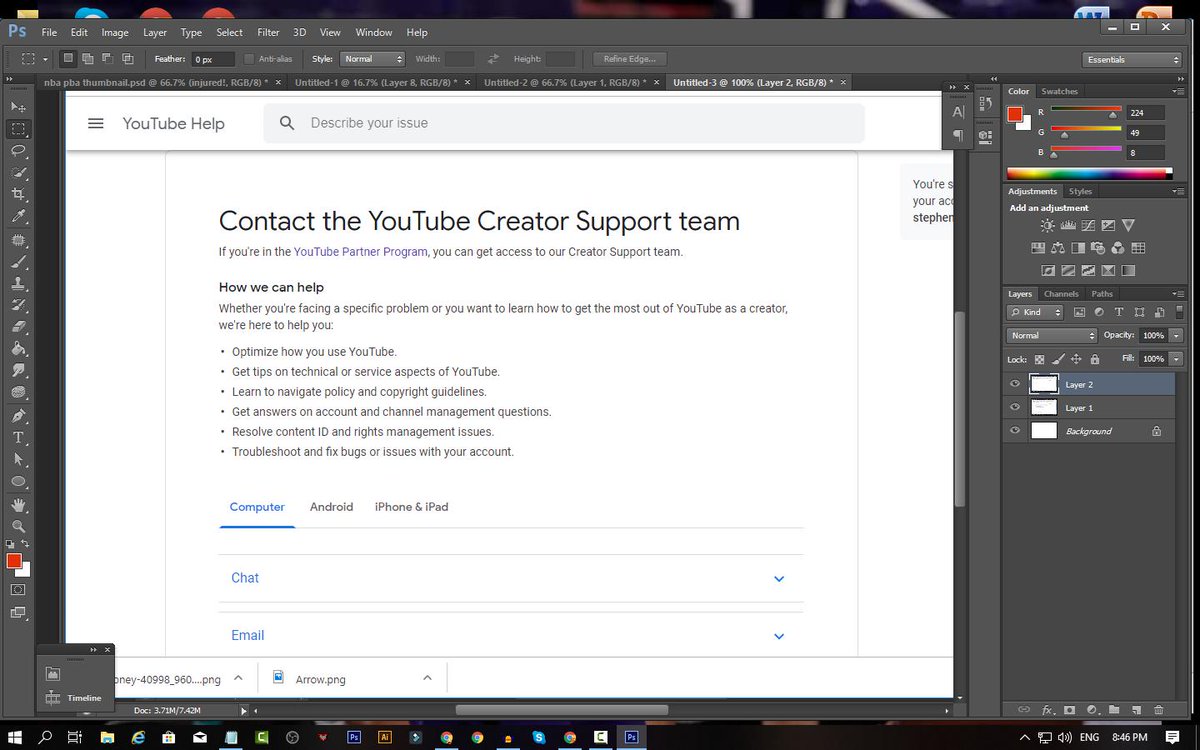The width and height of the screenshot is (1200, 750).
Task: Open the Arrow.png download options caret
Action: click(427, 678)
